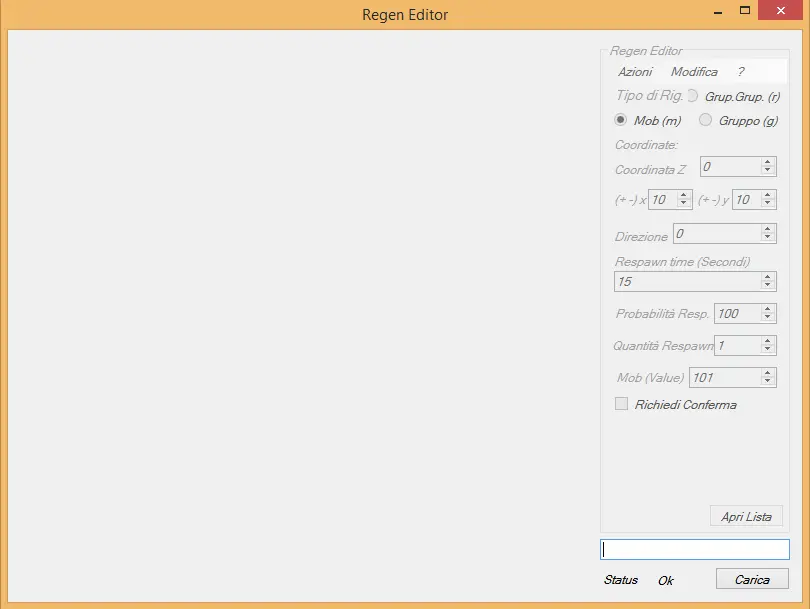Open the Azioni menu

(x=635, y=72)
